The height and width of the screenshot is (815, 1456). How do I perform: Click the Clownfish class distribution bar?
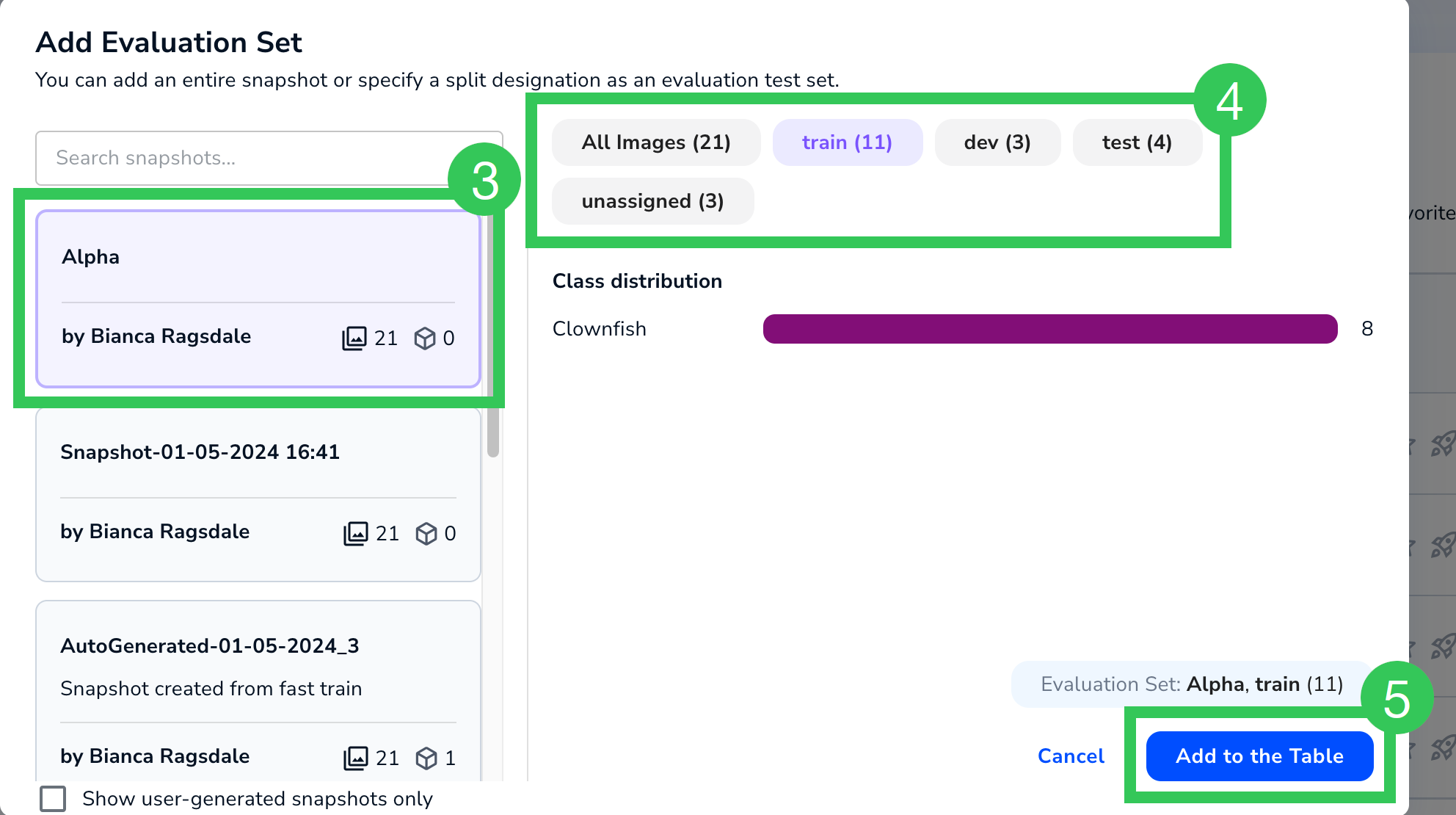click(x=1049, y=329)
